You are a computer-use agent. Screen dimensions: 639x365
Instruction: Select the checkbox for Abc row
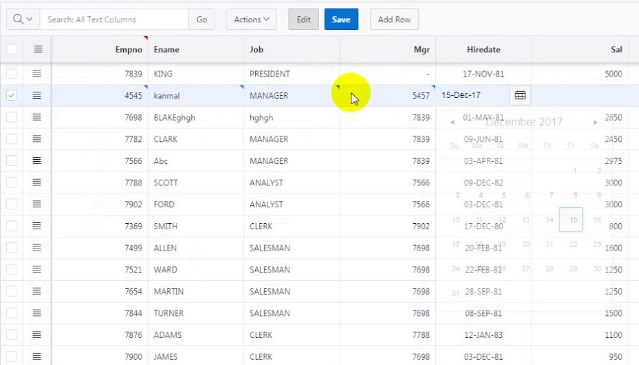tap(11, 161)
